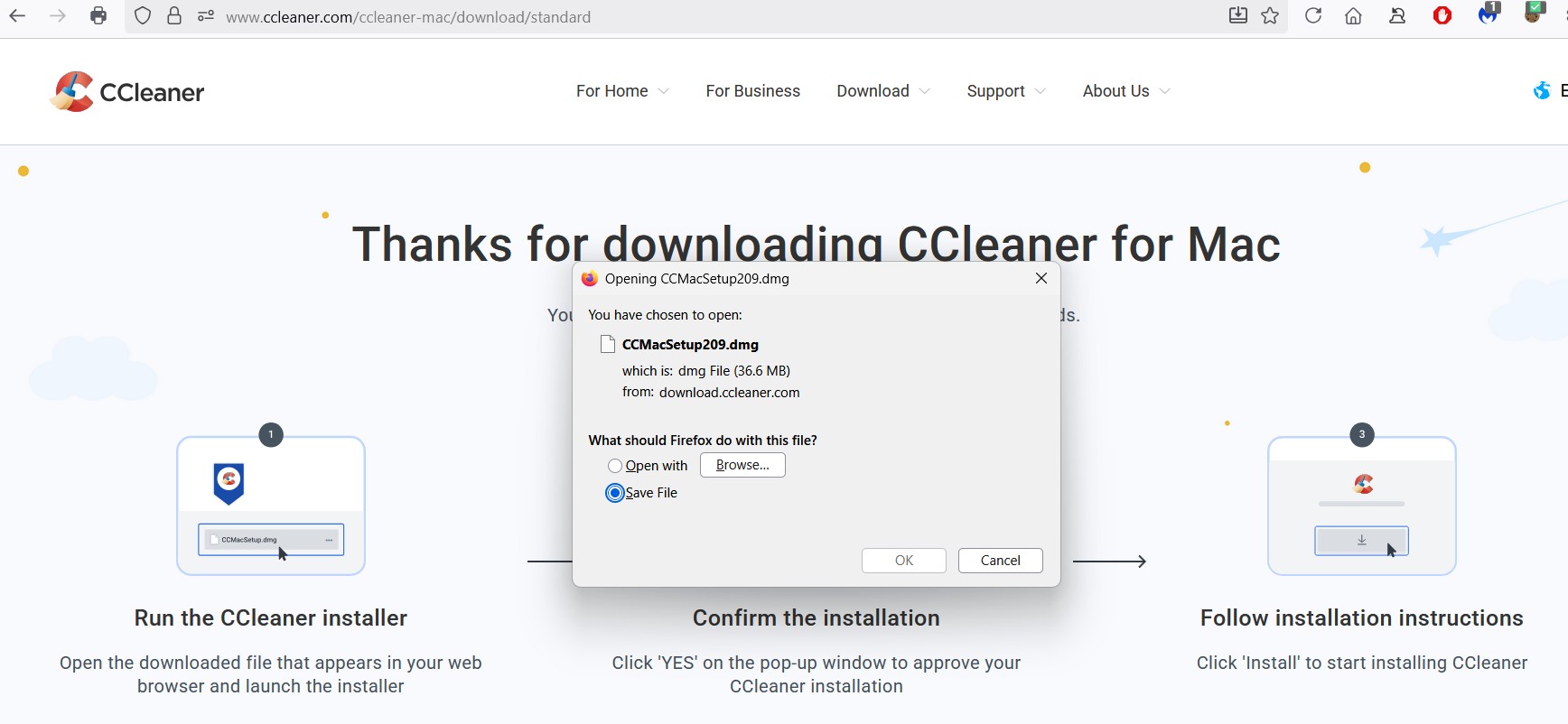Open the tracking protection shield
Image resolution: width=1568 pixels, height=724 pixels.
pyautogui.click(x=143, y=16)
